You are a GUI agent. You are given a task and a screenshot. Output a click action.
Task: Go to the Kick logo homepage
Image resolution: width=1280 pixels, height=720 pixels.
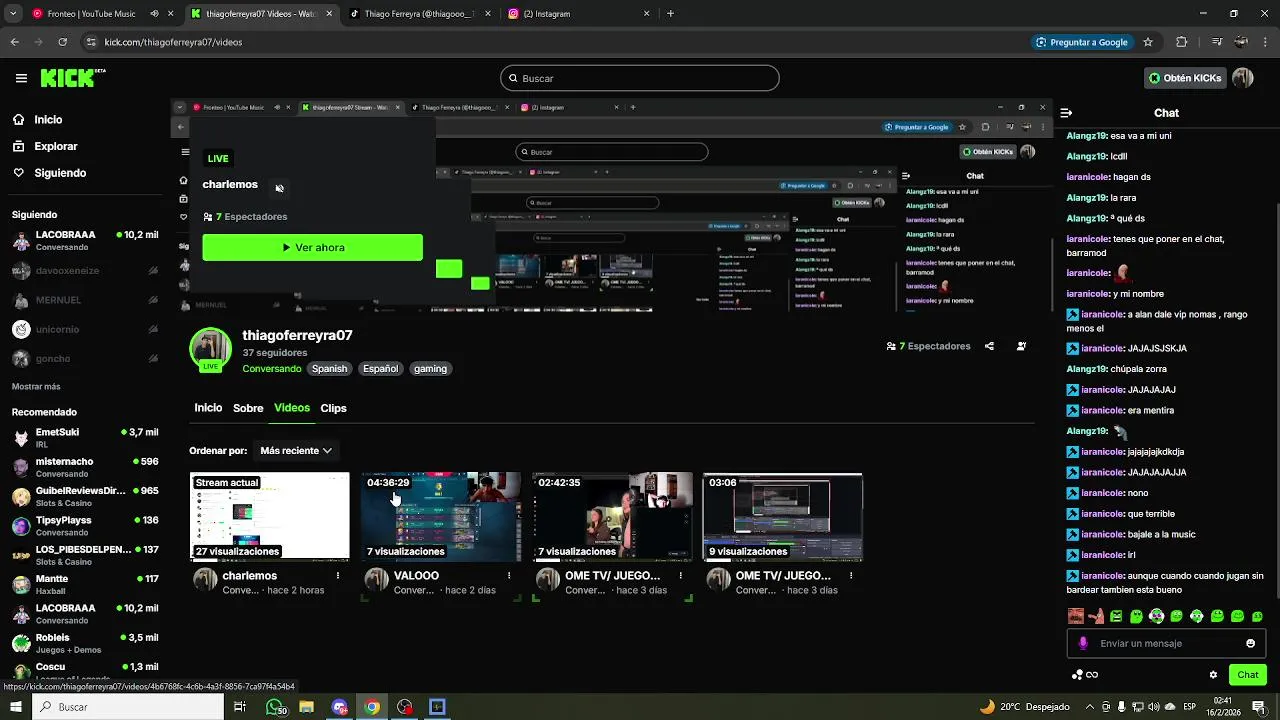point(72,78)
